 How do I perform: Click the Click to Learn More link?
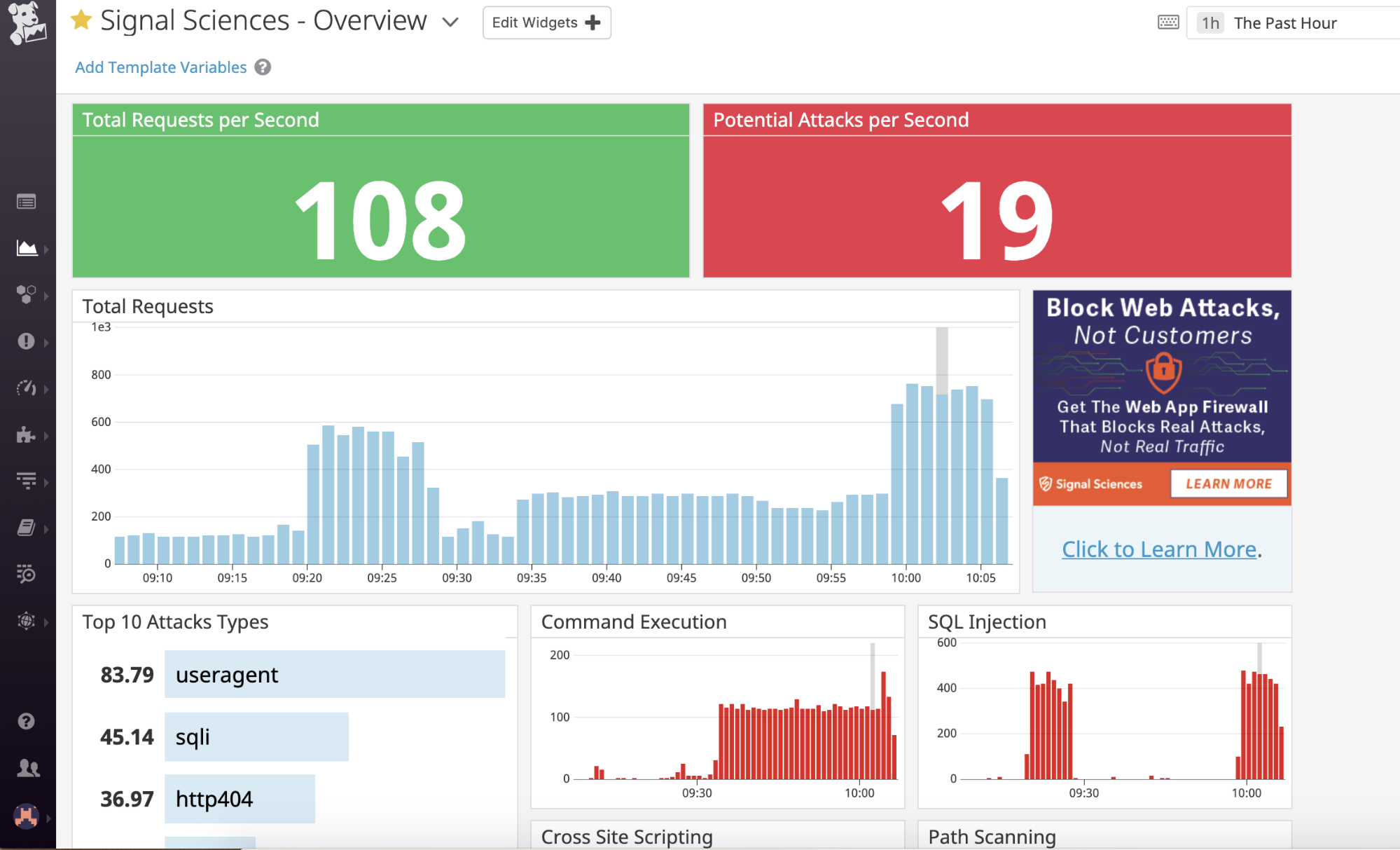coord(1158,549)
